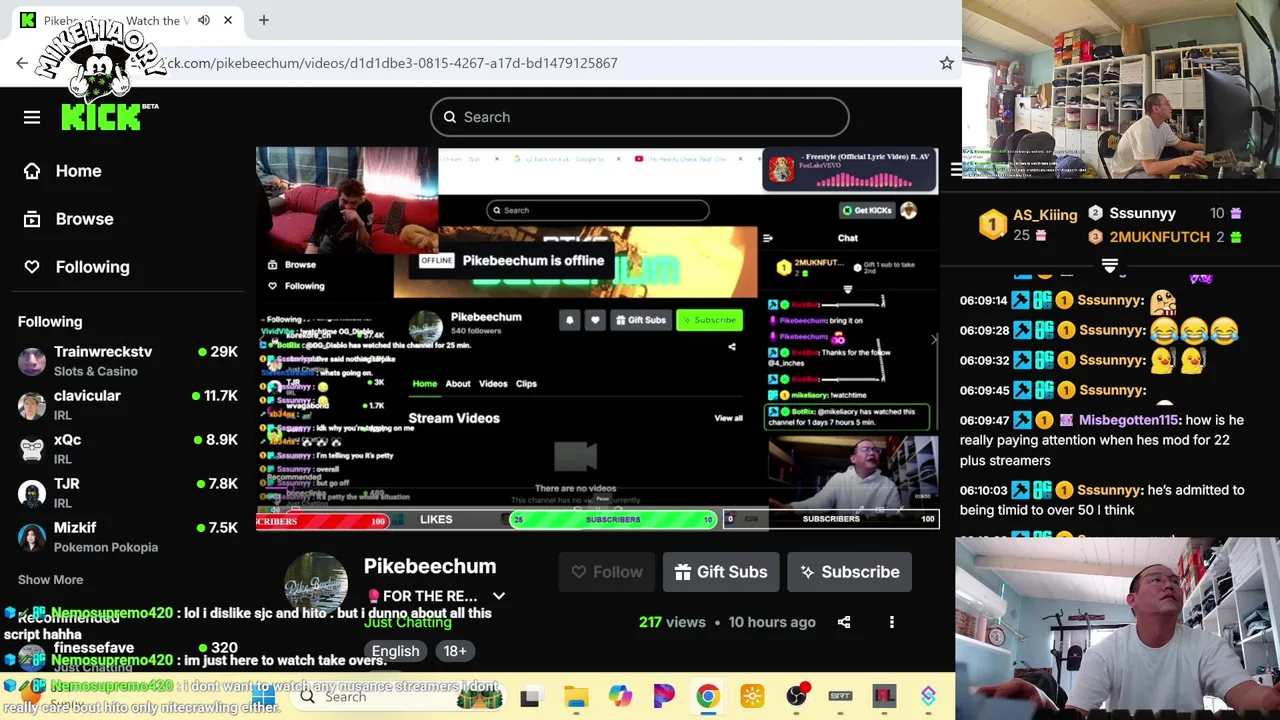
Task: Open Following in the Kick sidebar
Action: tap(92, 267)
